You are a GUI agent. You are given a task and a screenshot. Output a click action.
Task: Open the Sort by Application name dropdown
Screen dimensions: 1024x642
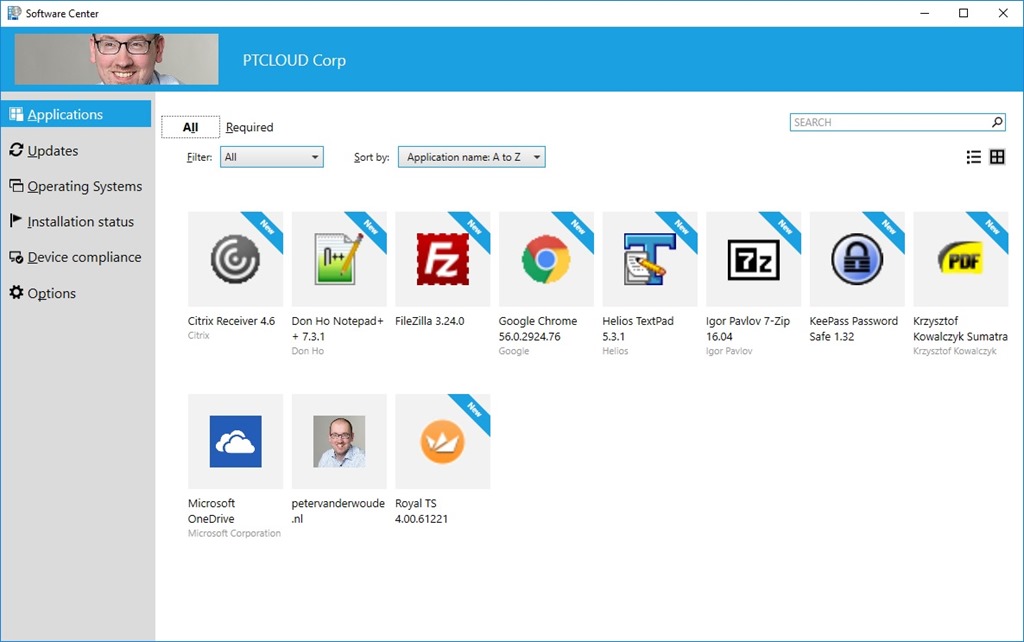pos(472,157)
